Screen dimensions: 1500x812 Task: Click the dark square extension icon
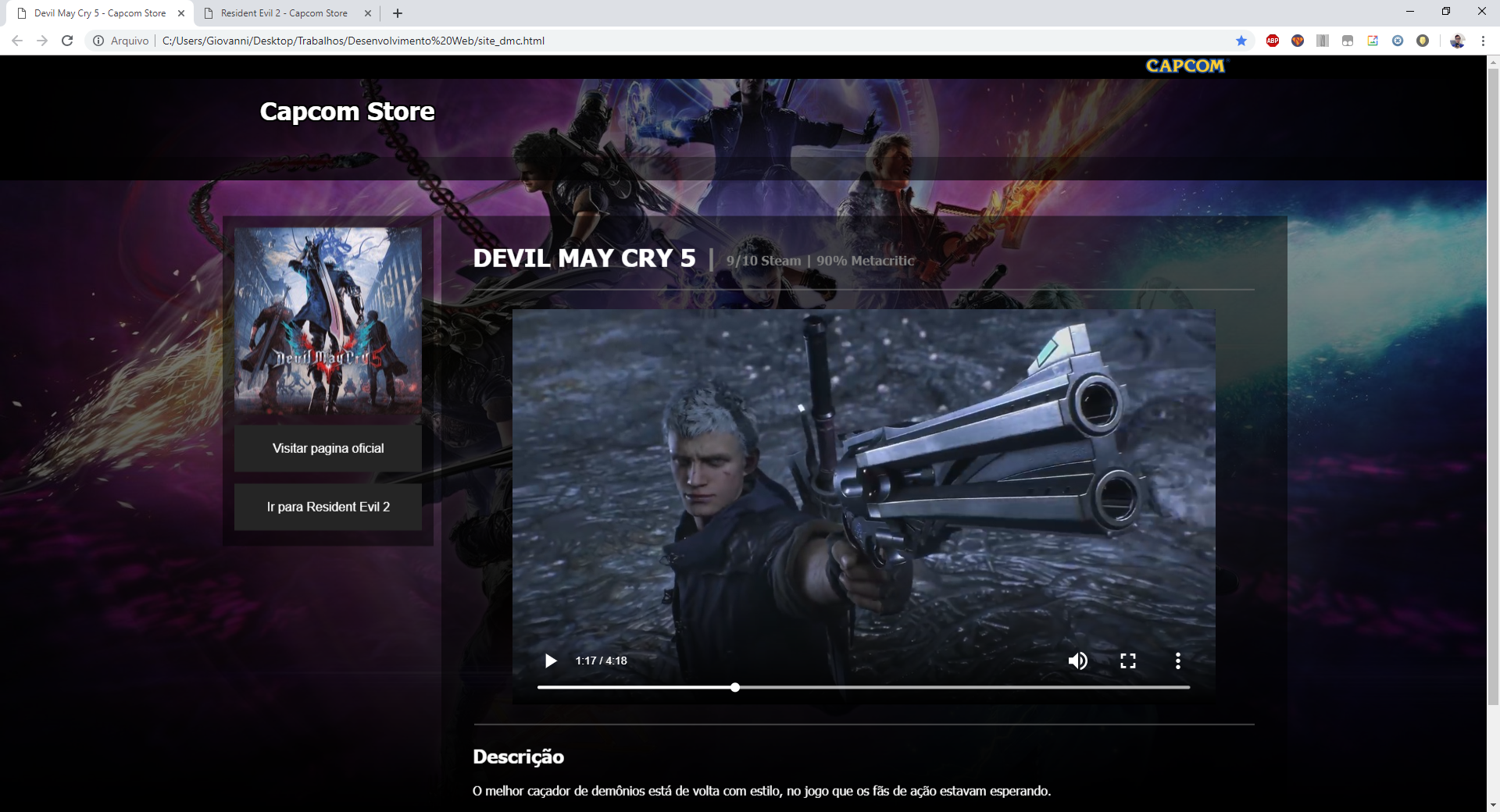click(1348, 41)
